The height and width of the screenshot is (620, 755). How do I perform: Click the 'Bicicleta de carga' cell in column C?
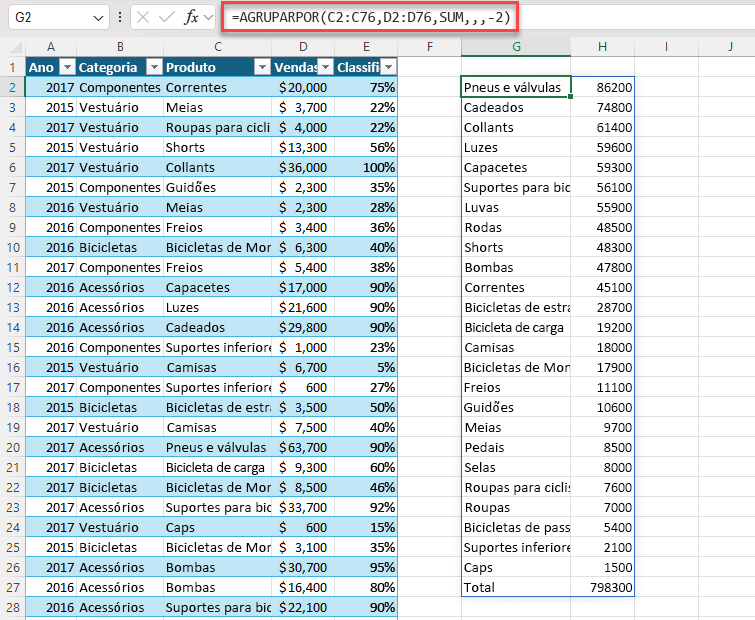pyautogui.click(x=218, y=467)
